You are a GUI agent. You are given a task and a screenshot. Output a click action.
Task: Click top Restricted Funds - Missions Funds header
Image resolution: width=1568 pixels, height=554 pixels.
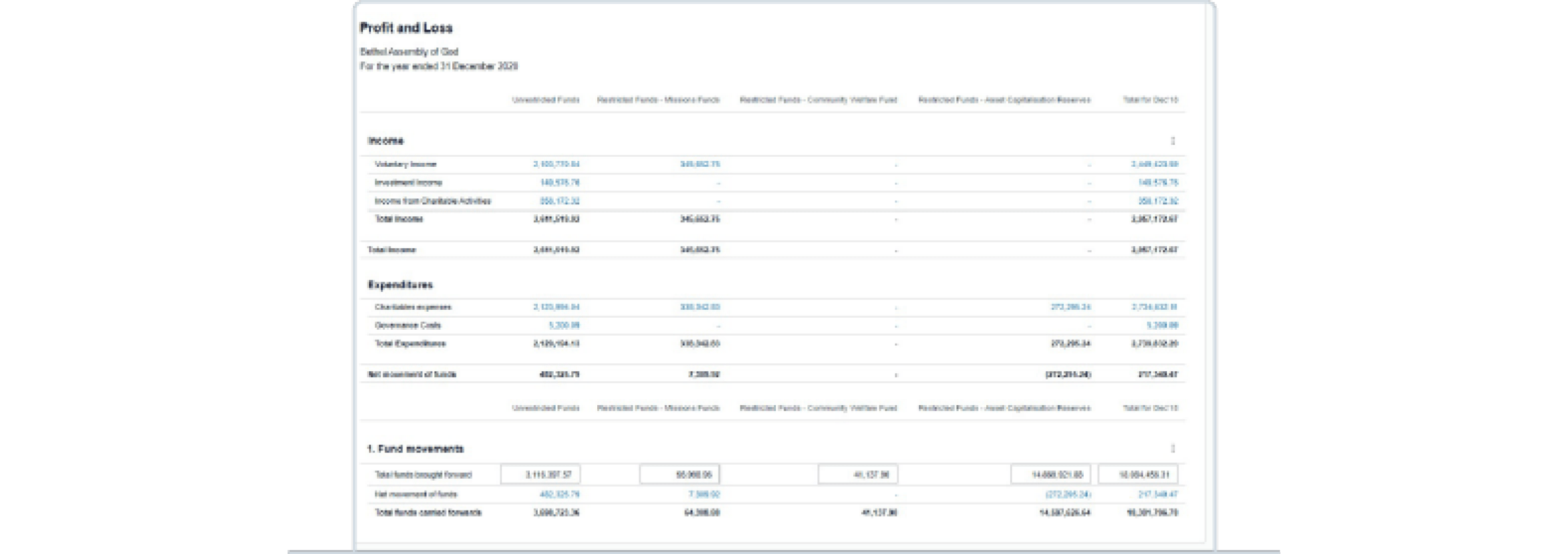click(658, 100)
